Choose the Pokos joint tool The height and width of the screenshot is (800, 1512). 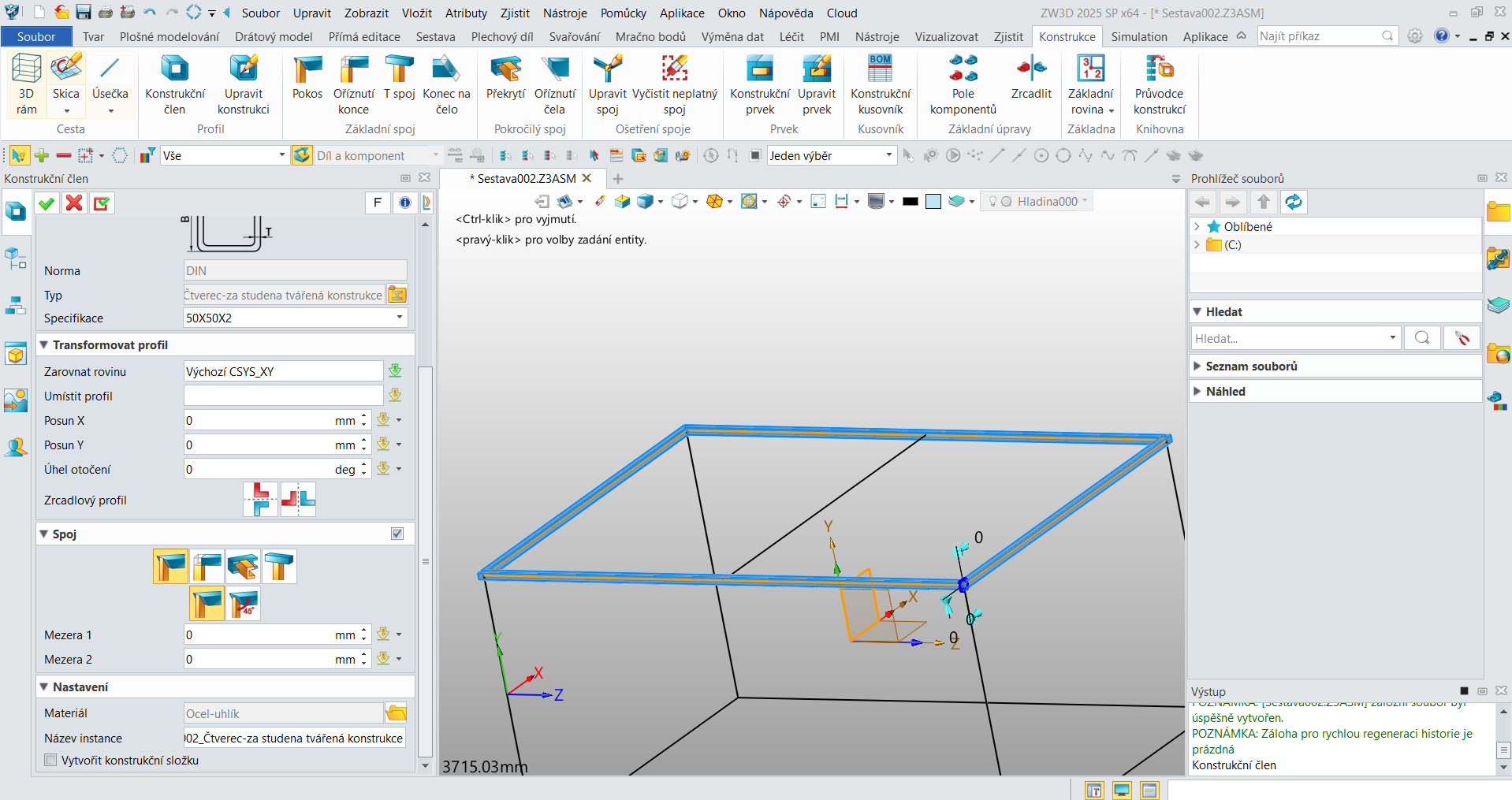(307, 77)
